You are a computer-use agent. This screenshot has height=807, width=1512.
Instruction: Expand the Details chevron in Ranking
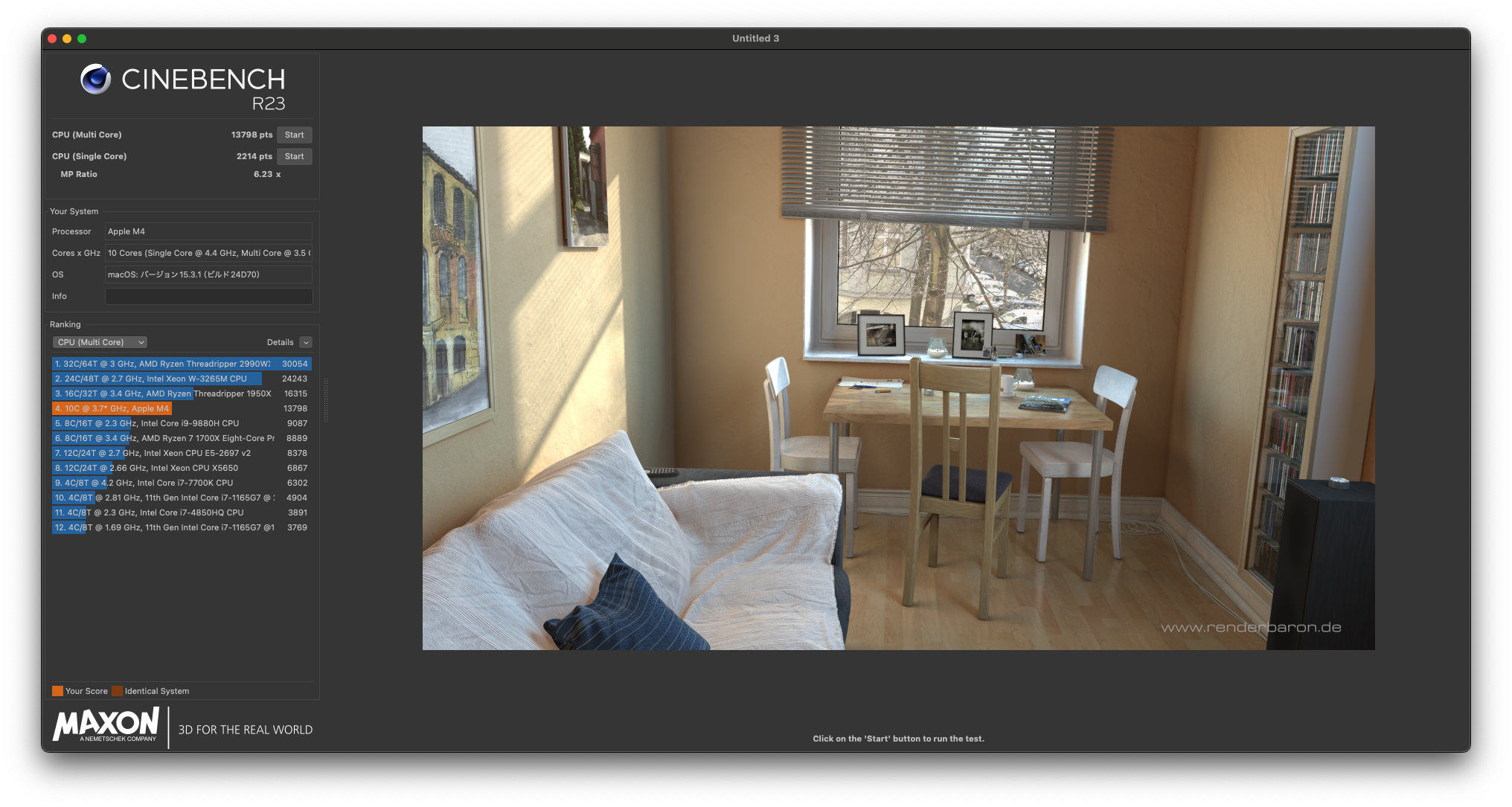306,342
